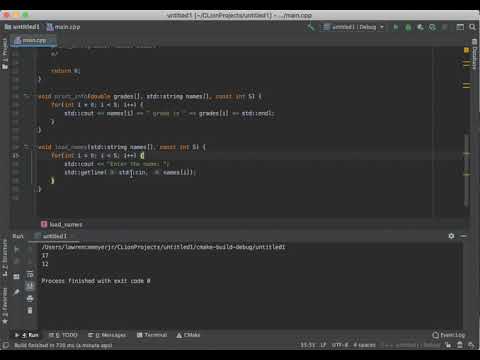Click the std::getline line in editor
The width and height of the screenshot is (480, 360).
[130, 173]
